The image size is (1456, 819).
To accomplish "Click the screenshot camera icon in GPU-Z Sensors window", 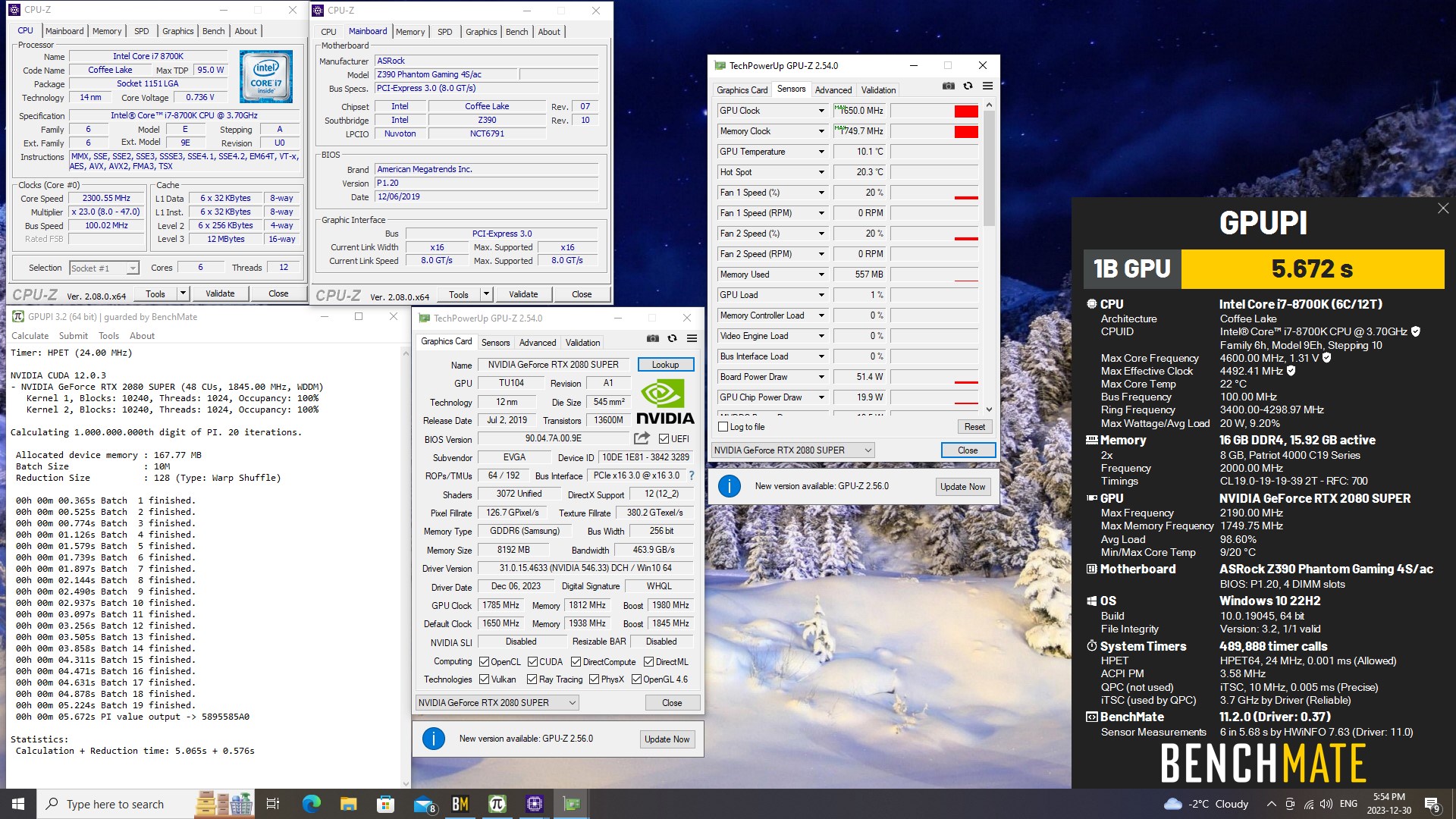I will [948, 86].
